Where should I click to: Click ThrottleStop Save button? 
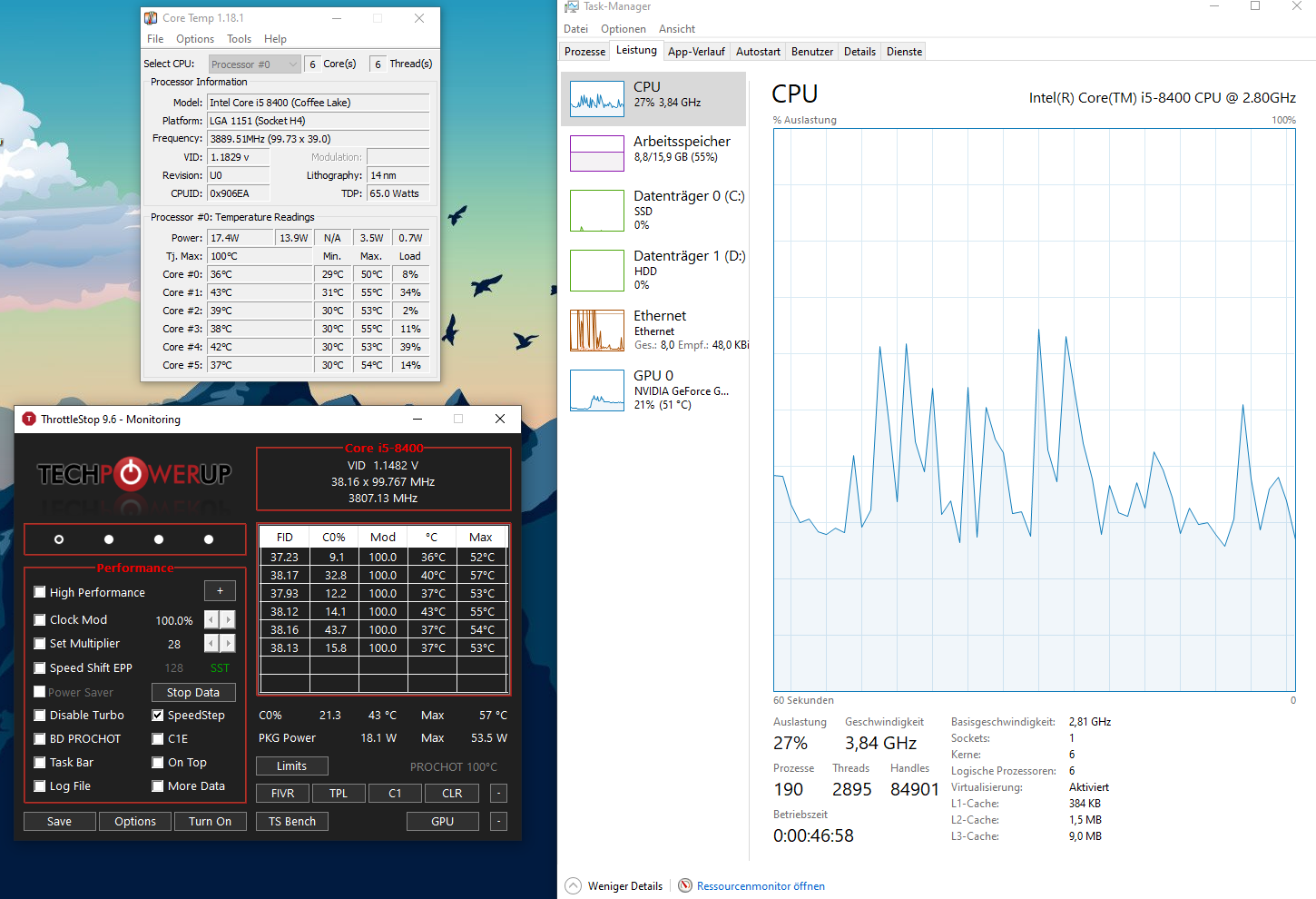pos(59,821)
